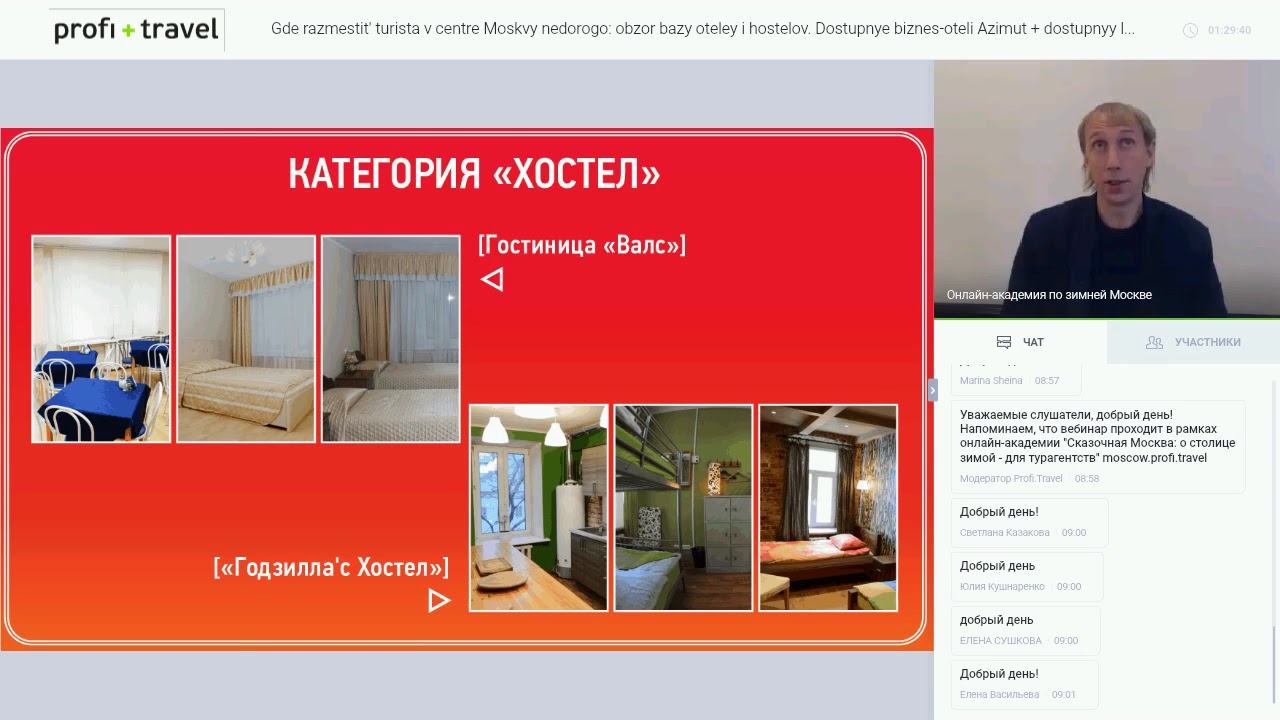This screenshot has height=720, width=1280.
Task: Open the double bed room photo of Валс
Action: tap(246, 339)
